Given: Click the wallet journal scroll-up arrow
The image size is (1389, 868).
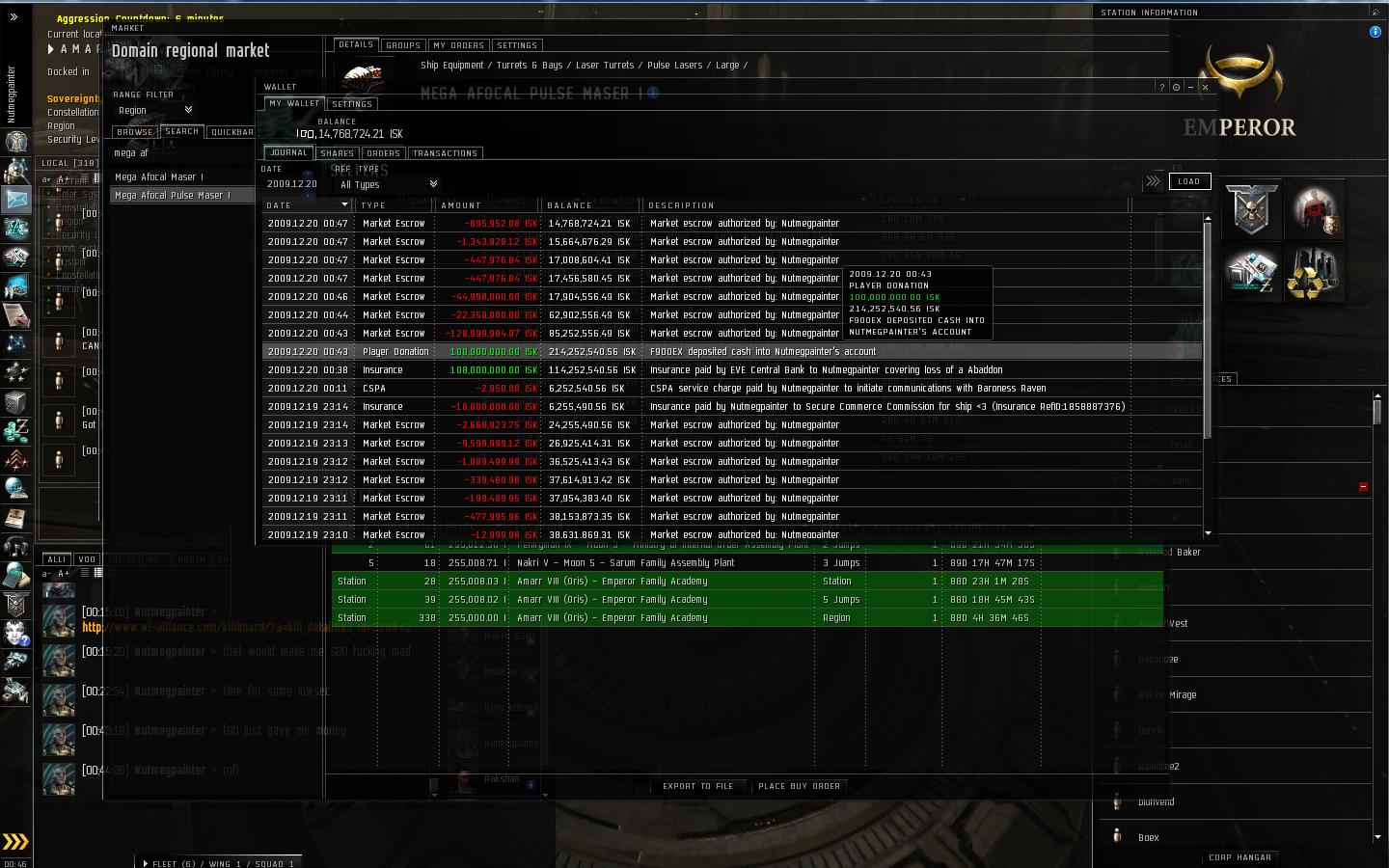Looking at the screenshot, I should pos(1208,220).
